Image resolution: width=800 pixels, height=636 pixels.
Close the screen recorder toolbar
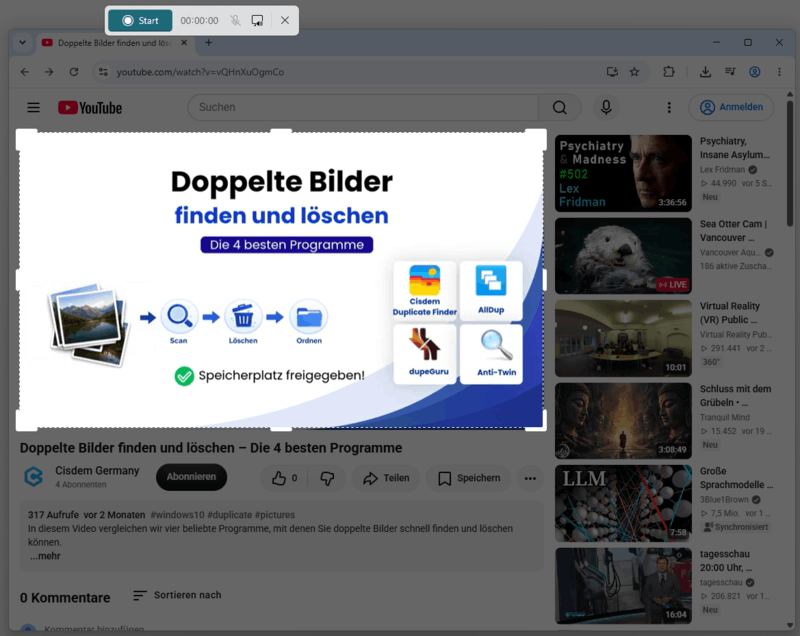click(285, 20)
